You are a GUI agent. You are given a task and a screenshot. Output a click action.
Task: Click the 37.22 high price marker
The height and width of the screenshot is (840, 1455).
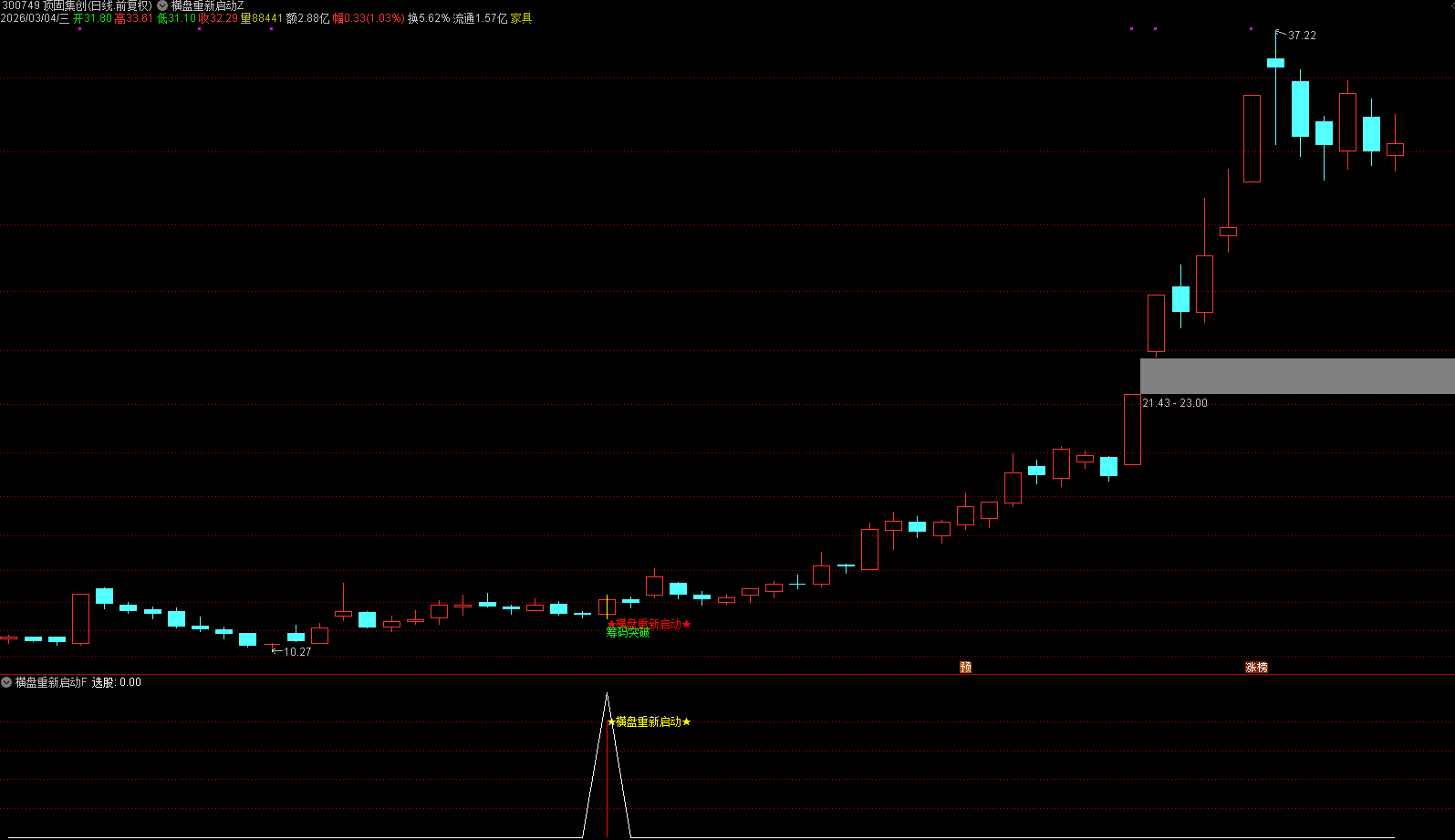[x=1301, y=36]
